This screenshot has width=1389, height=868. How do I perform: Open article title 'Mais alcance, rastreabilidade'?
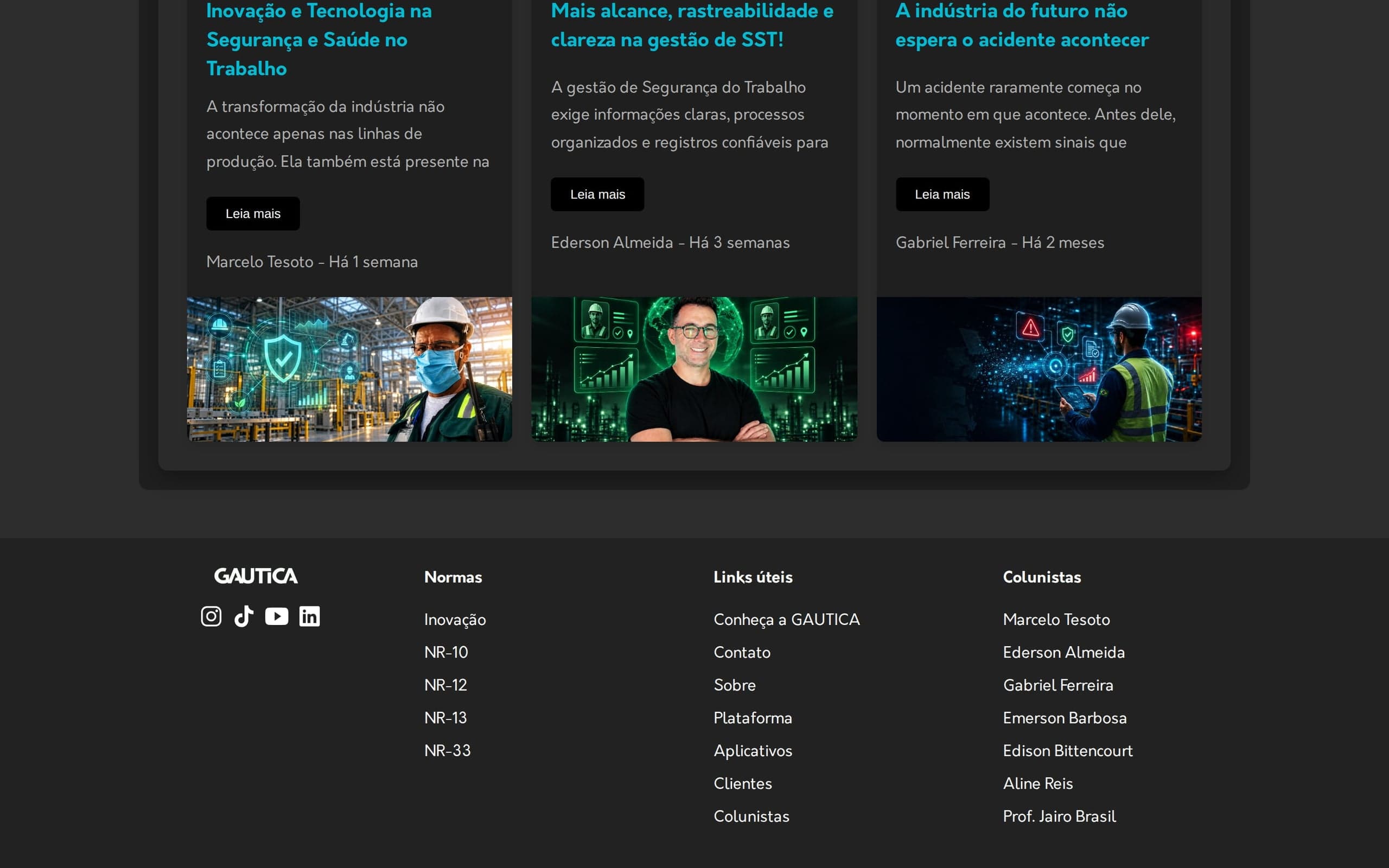(692, 25)
